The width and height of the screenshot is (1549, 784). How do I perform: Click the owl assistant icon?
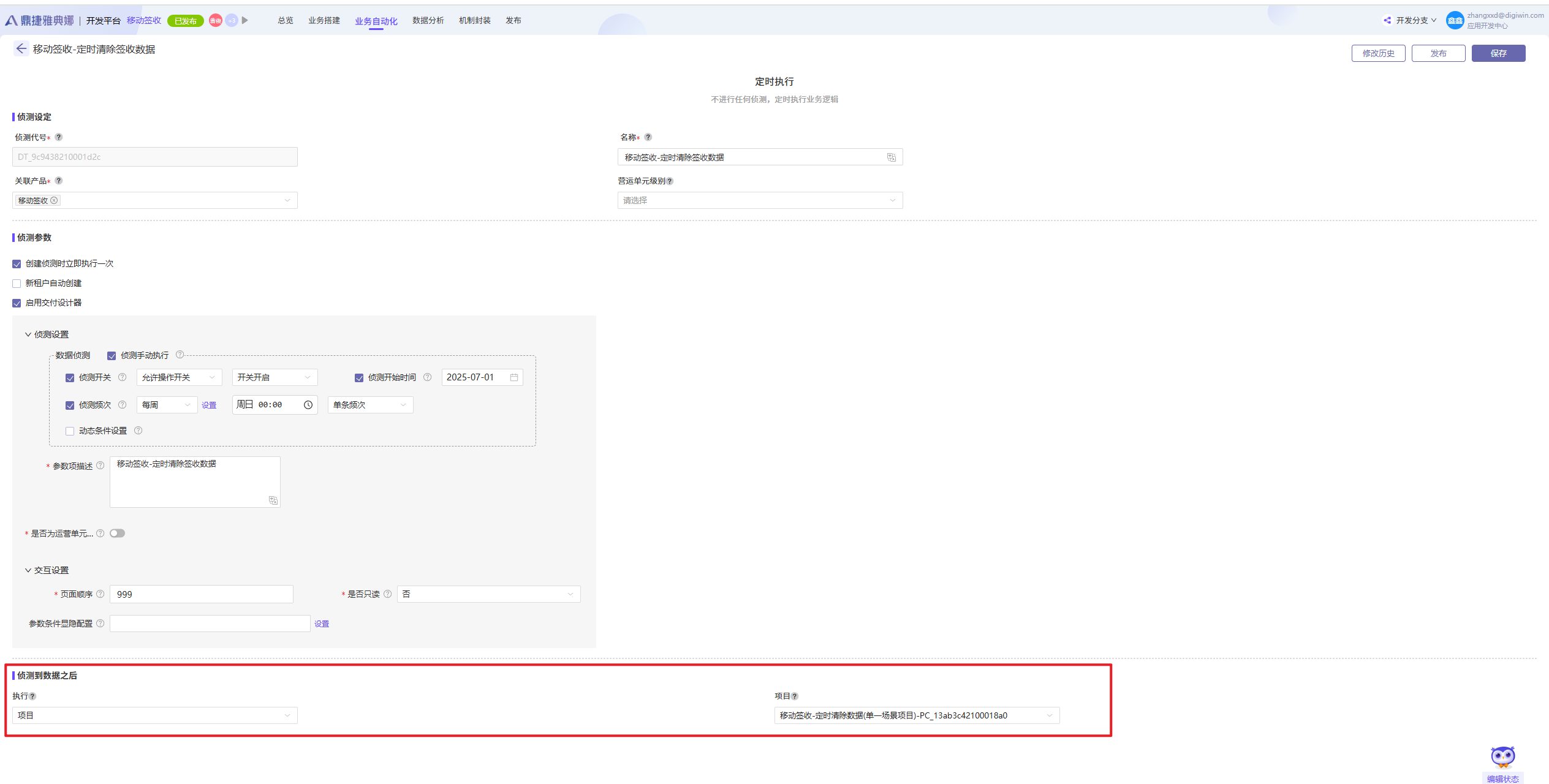point(1503,757)
